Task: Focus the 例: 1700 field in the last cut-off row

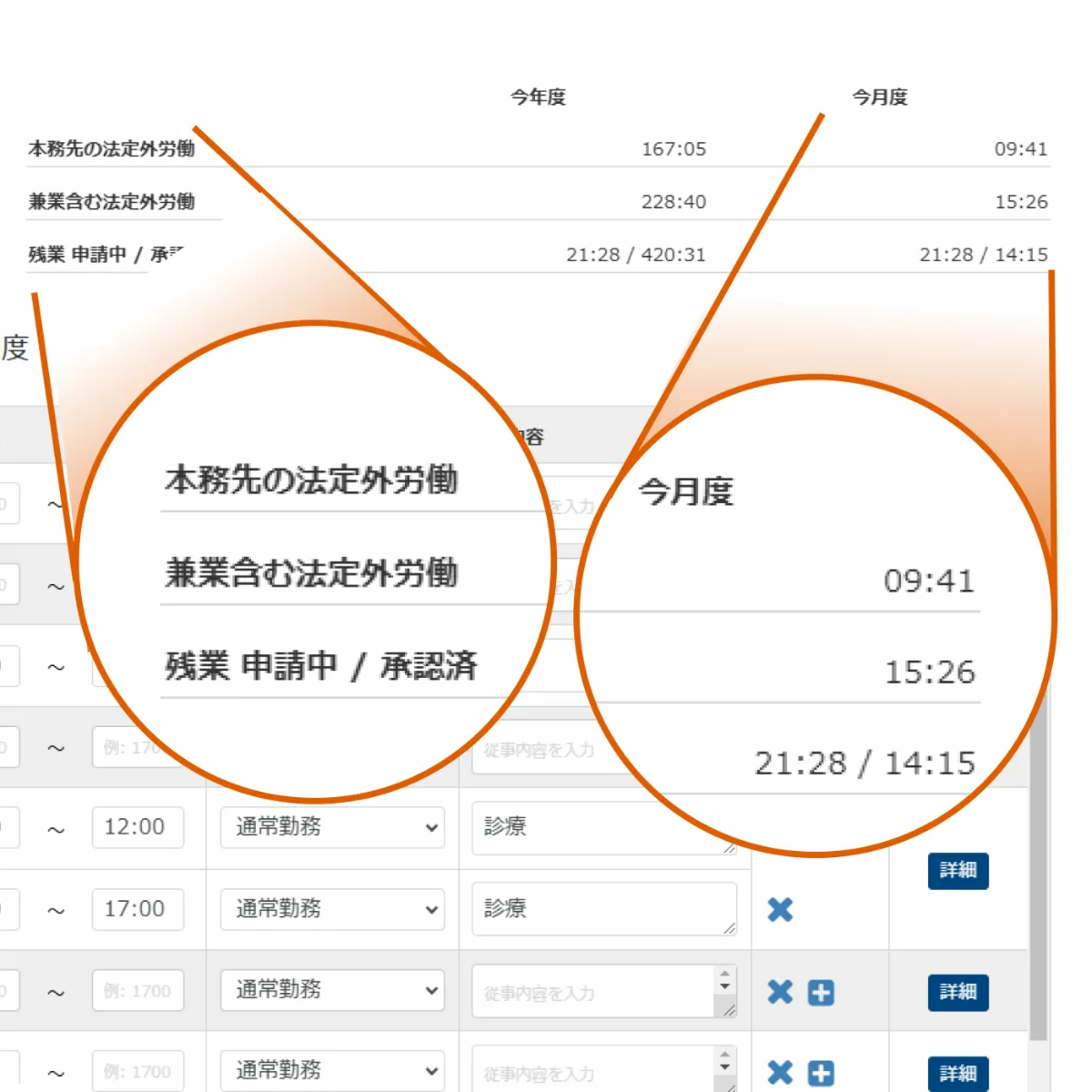Action: (137, 1071)
